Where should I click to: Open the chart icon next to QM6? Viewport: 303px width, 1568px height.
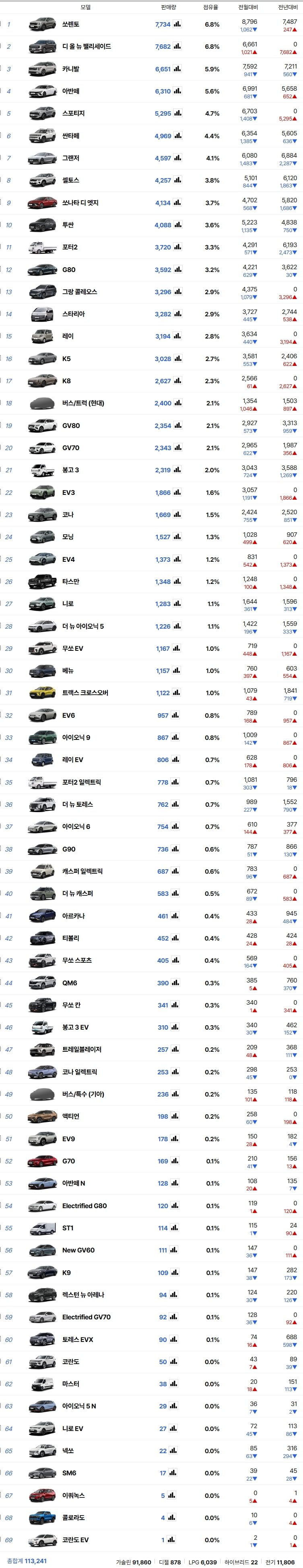pos(175,983)
